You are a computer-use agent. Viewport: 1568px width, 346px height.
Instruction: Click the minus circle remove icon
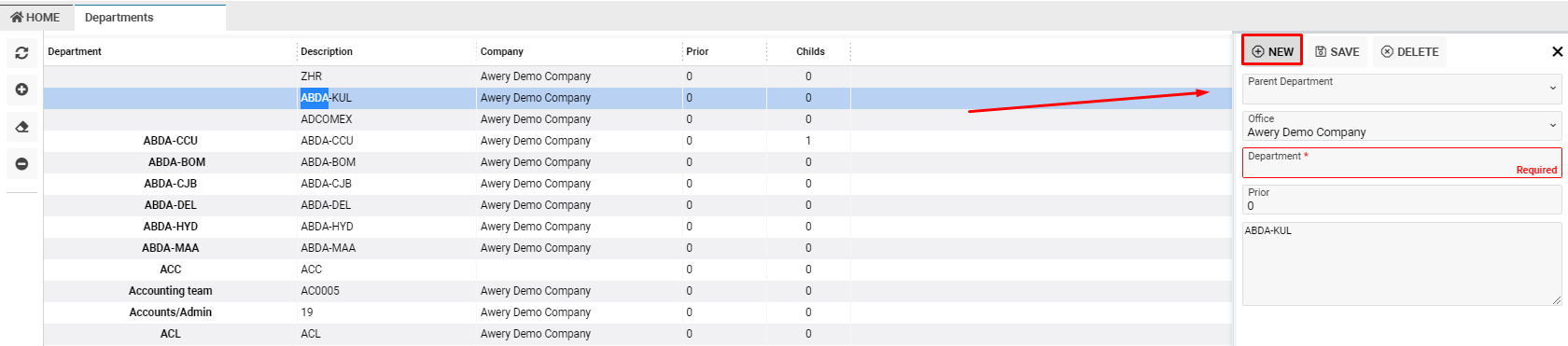21,164
